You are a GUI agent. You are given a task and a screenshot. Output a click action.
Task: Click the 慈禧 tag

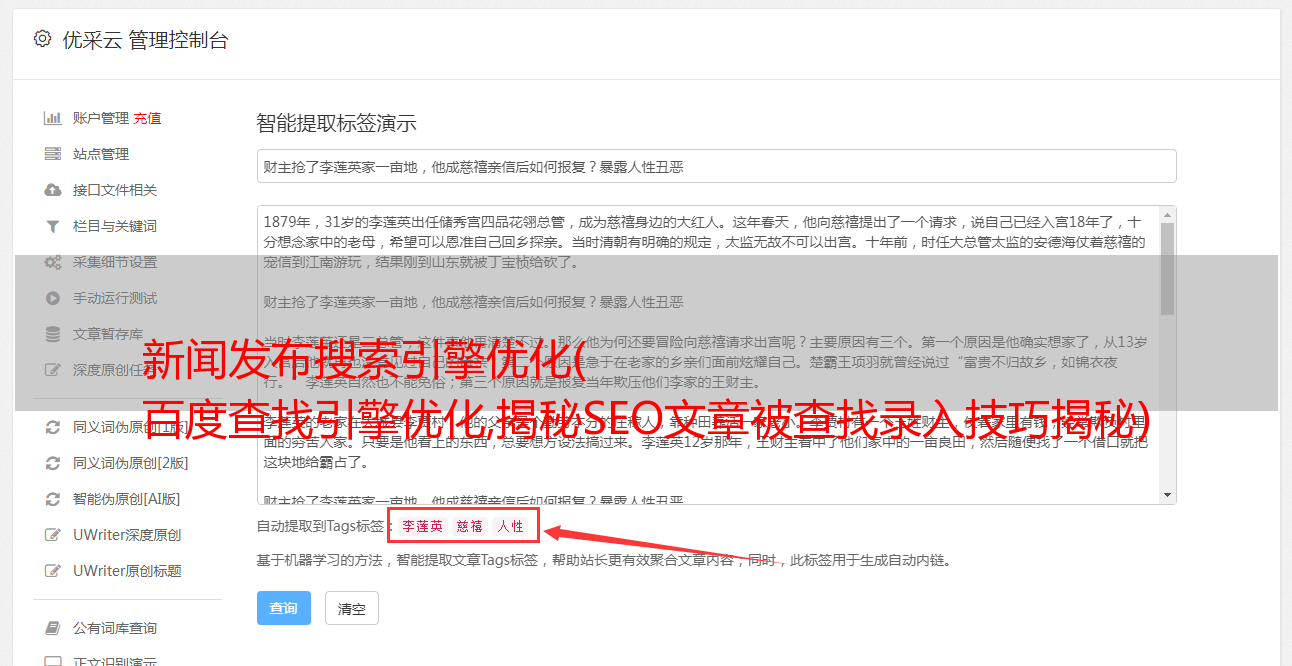tap(470, 526)
